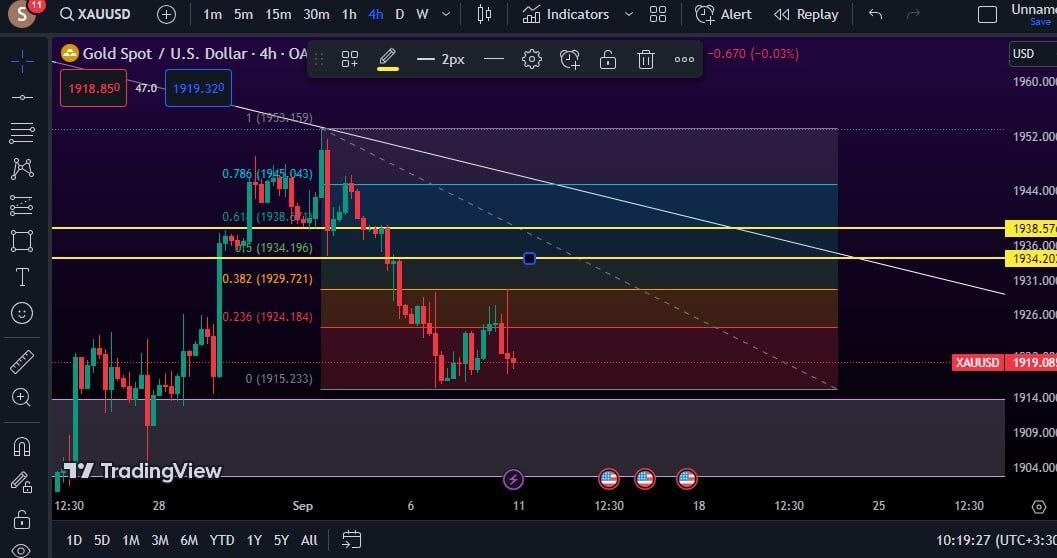
Task: Open the emoji icons tool
Action: pos(22,313)
